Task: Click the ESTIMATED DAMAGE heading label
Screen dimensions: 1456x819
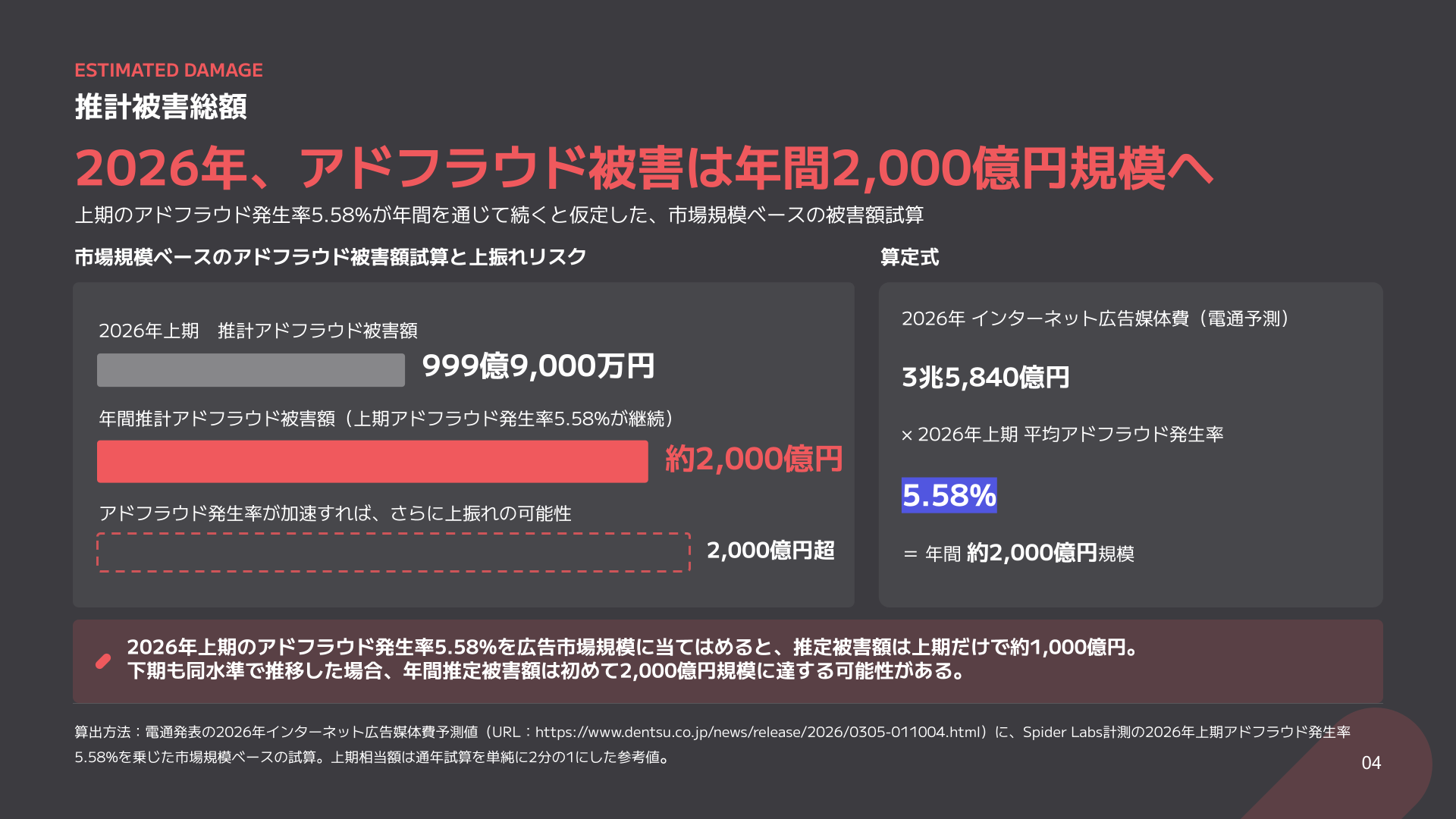Action: [168, 71]
